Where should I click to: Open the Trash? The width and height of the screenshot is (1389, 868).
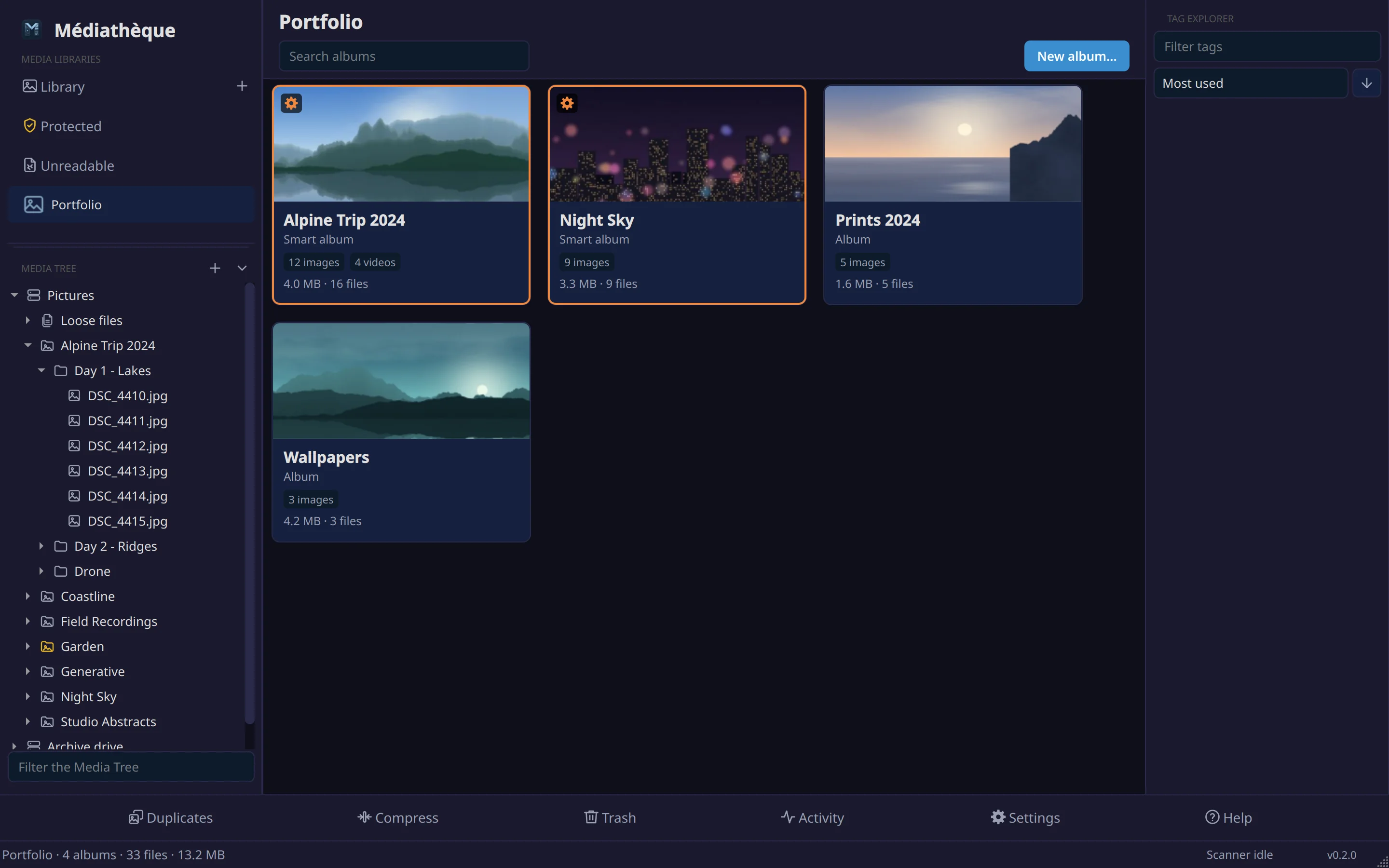(610, 817)
